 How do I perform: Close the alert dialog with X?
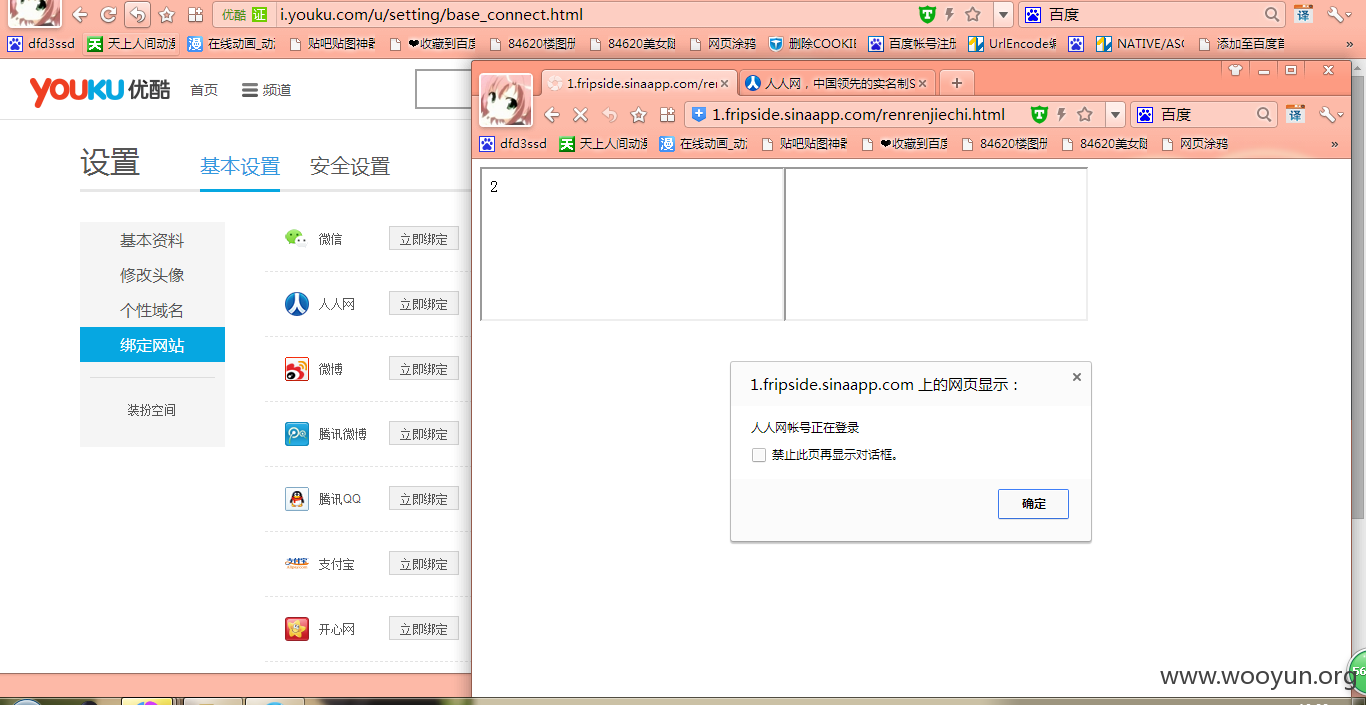[x=1077, y=377]
